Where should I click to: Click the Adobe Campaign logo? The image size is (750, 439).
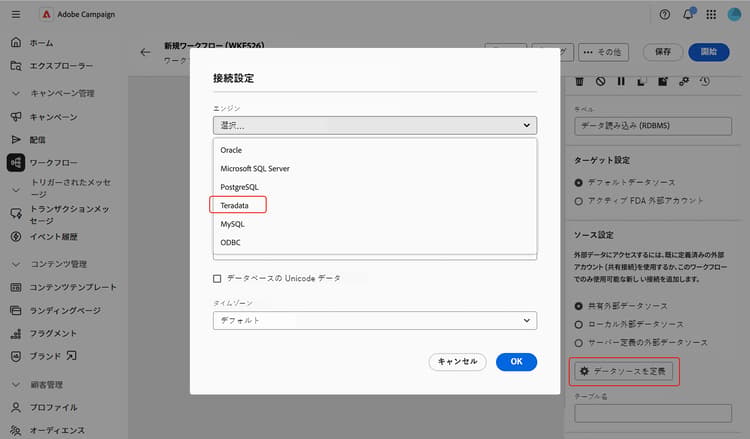click(x=46, y=14)
